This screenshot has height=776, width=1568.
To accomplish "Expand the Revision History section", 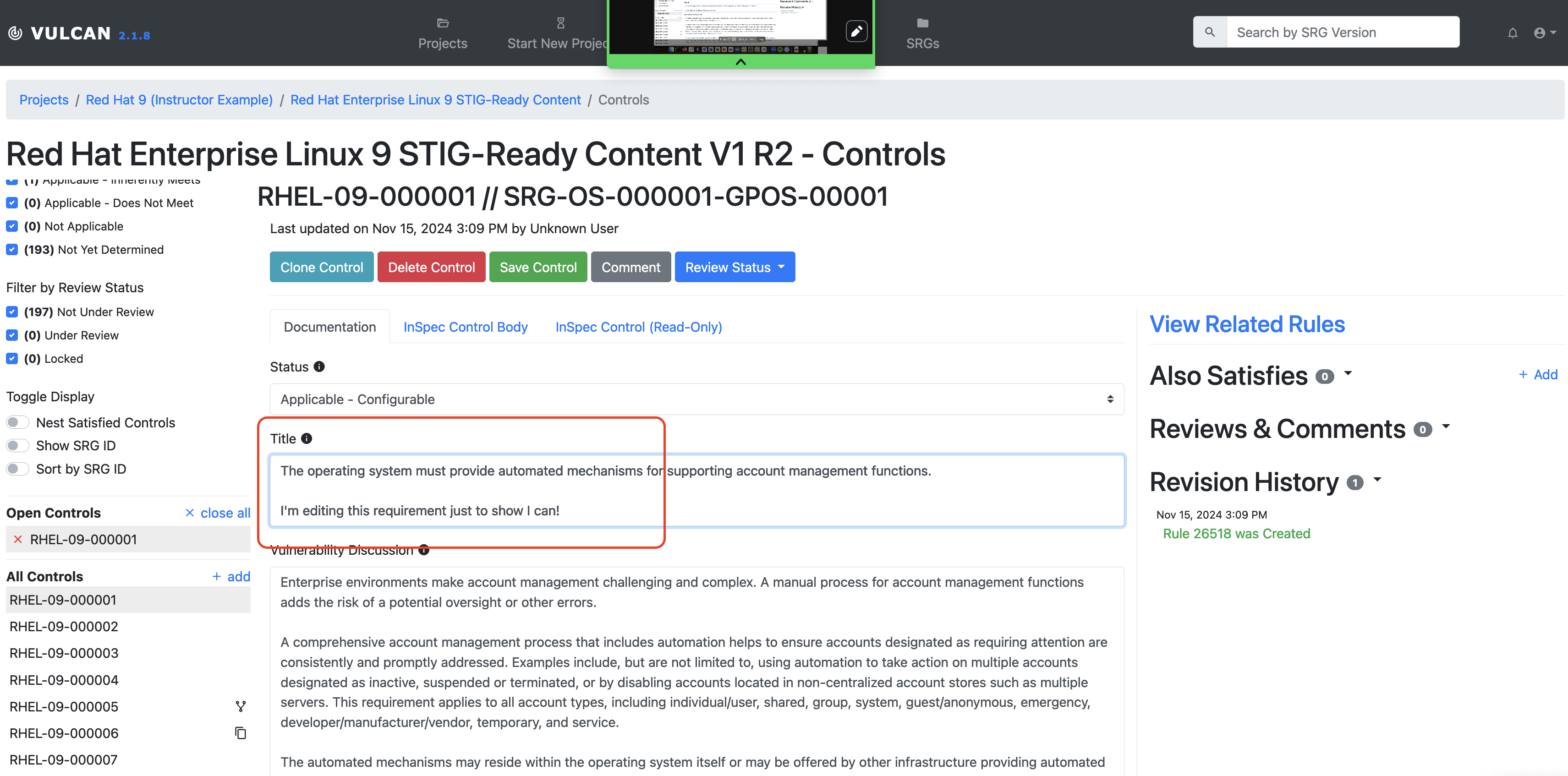I will [1376, 480].
